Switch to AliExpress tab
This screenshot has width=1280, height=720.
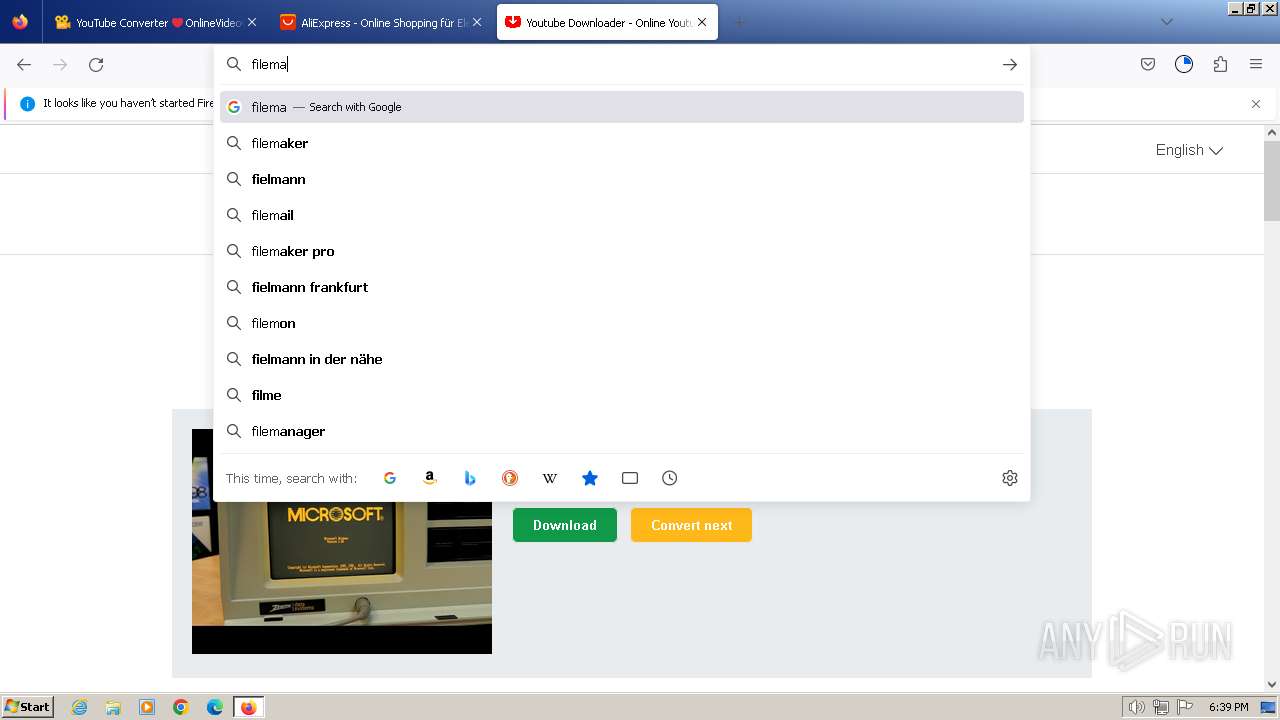[x=380, y=22]
